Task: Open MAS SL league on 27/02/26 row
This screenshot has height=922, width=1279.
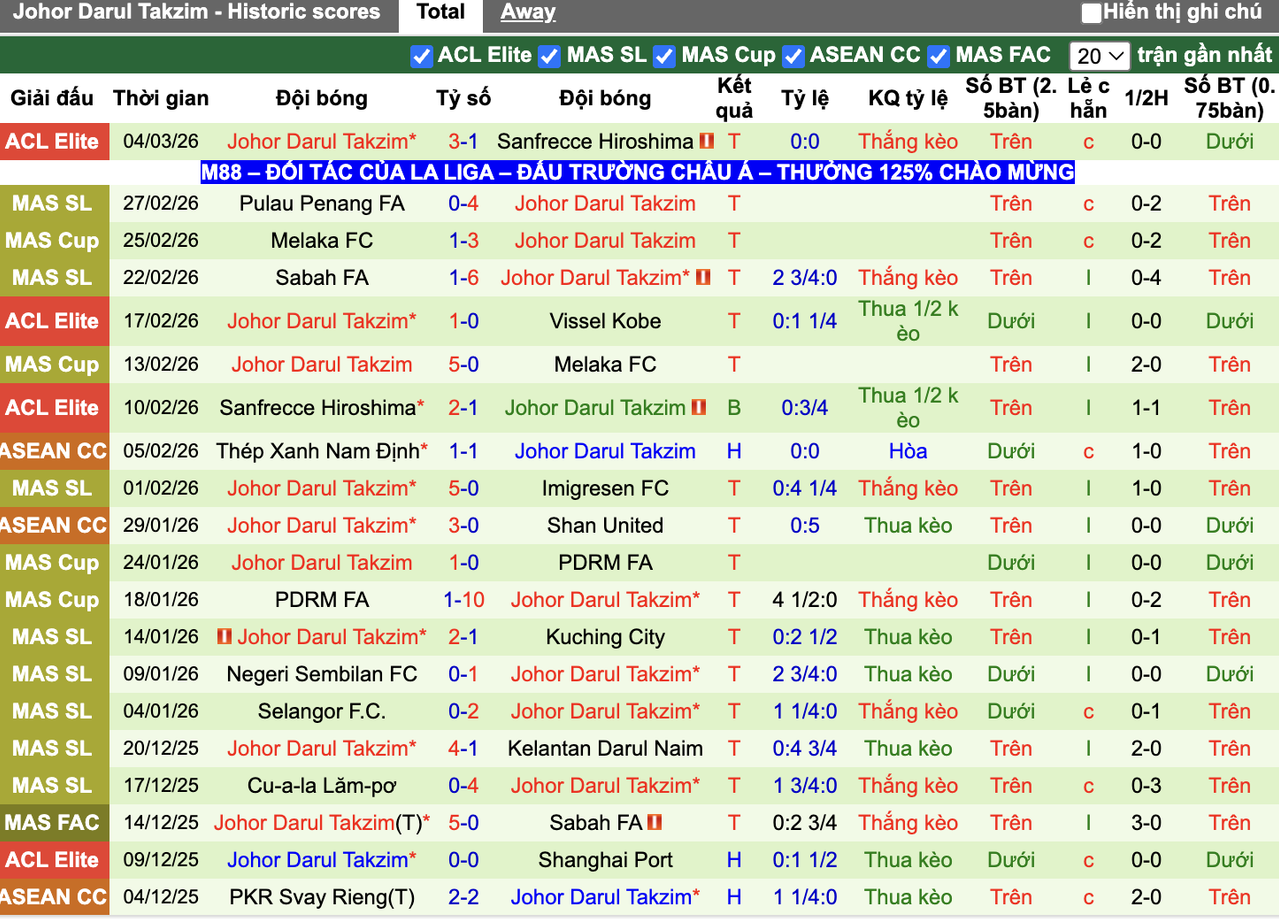Action: click(52, 203)
